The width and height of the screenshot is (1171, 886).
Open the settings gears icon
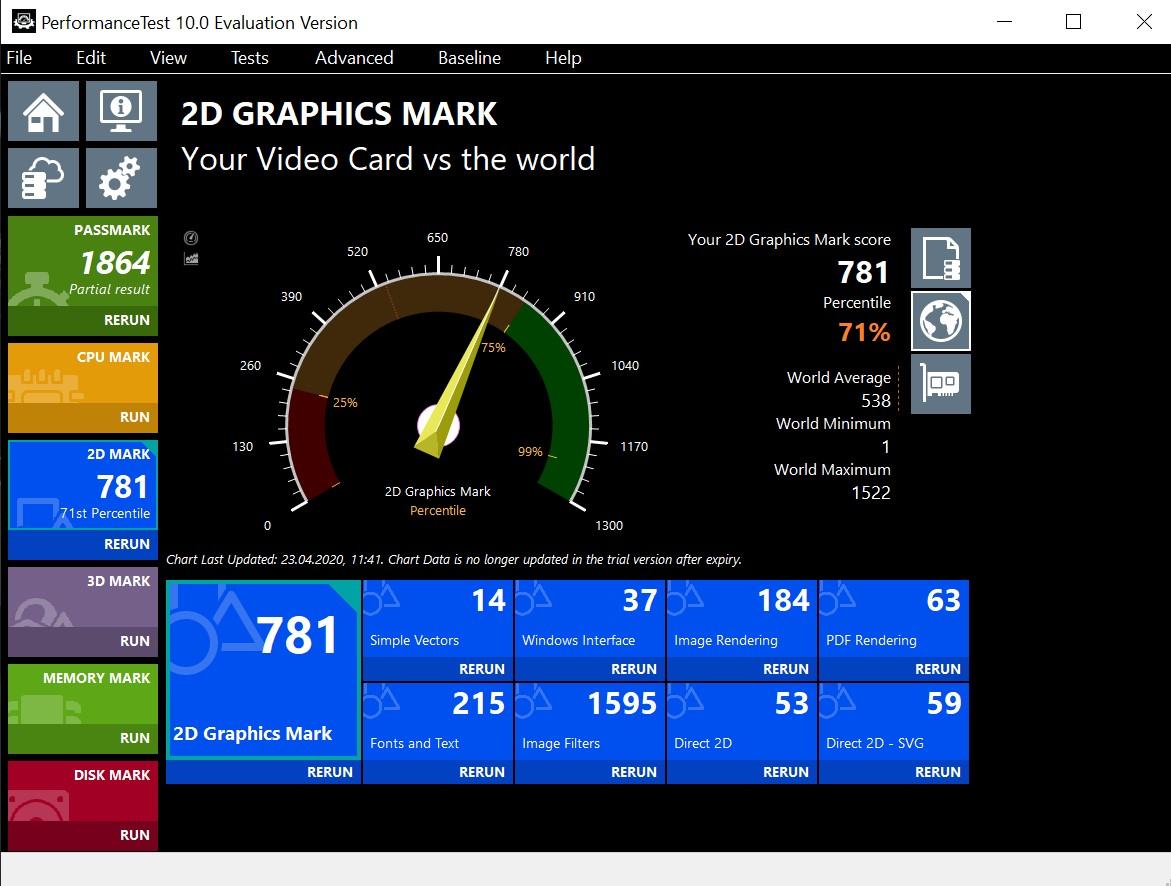tap(121, 178)
